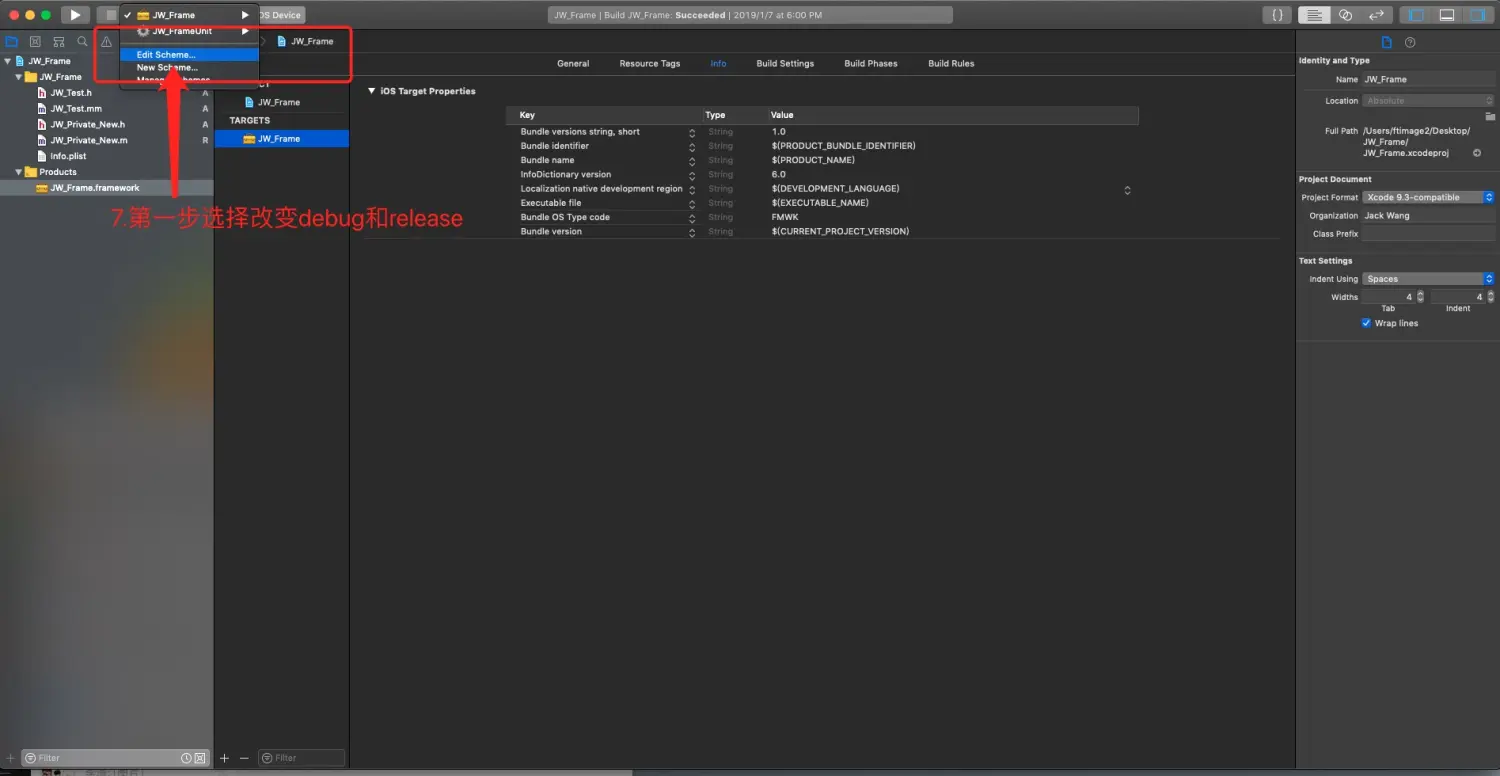Select JW_Frame.framework product

coord(107,188)
